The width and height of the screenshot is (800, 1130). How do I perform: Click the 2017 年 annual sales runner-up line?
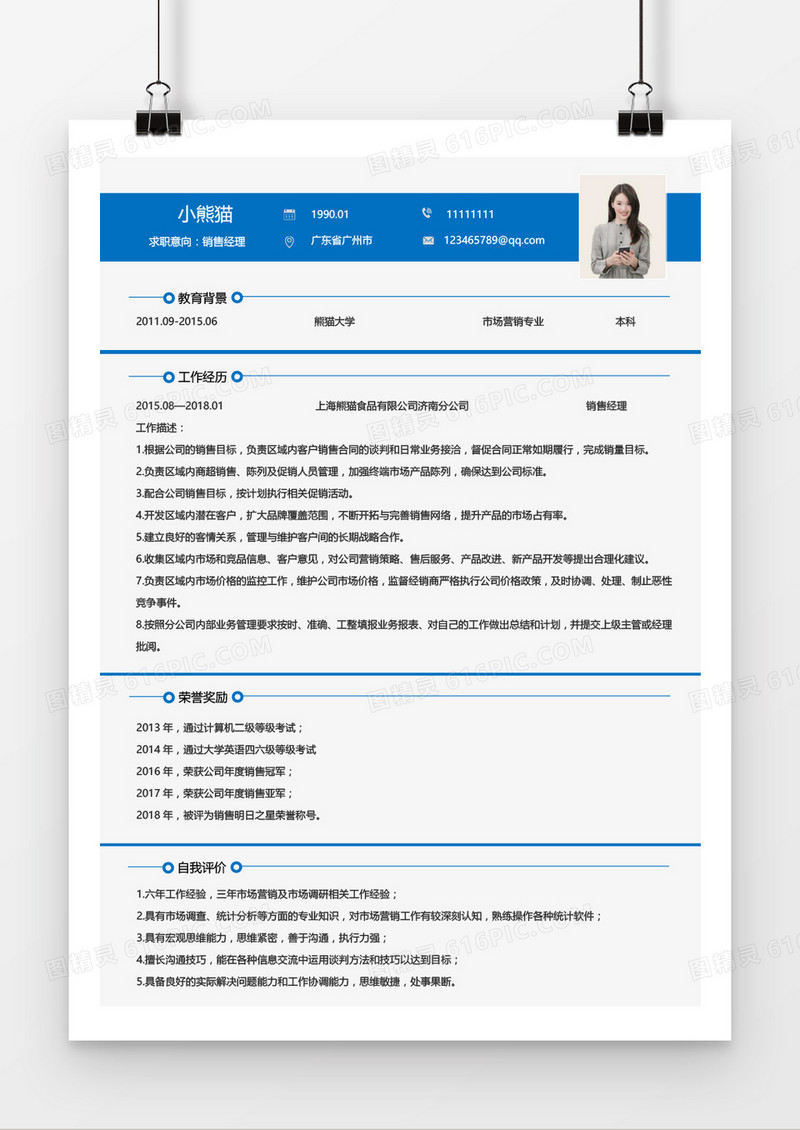(215, 793)
